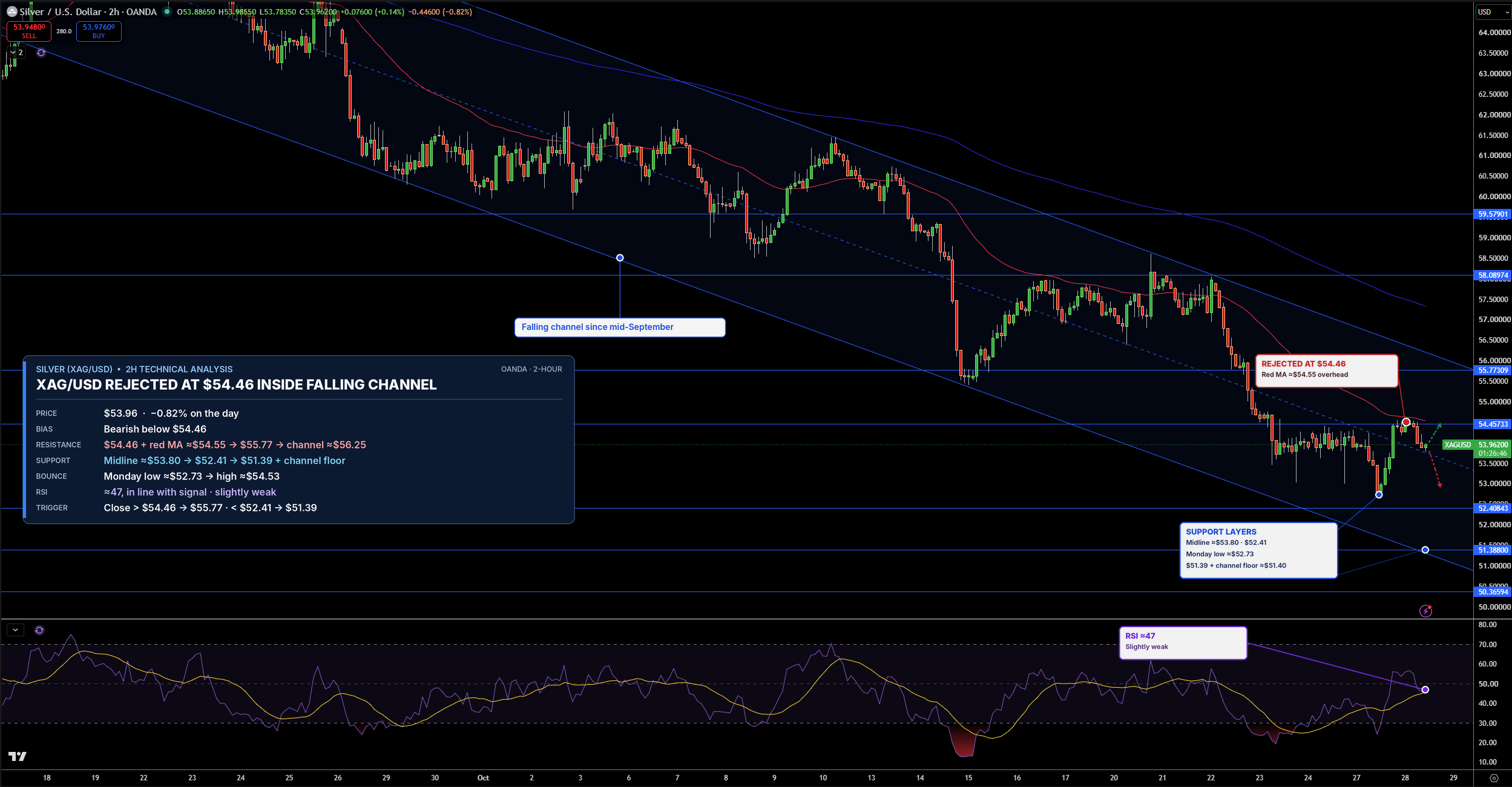Select the 'SUPPORT LAYERS' callout box
The height and width of the screenshot is (787, 1512).
click(x=1258, y=550)
